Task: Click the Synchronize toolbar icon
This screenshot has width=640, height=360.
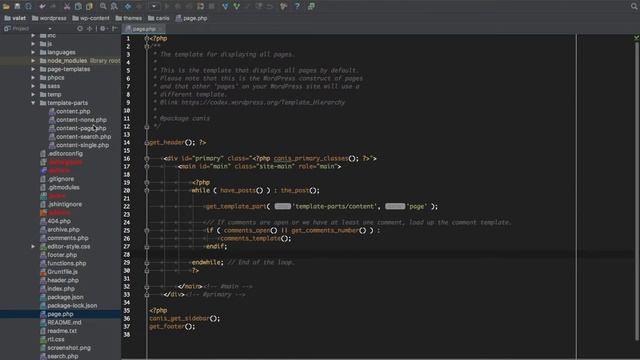Action: pos(29,6)
